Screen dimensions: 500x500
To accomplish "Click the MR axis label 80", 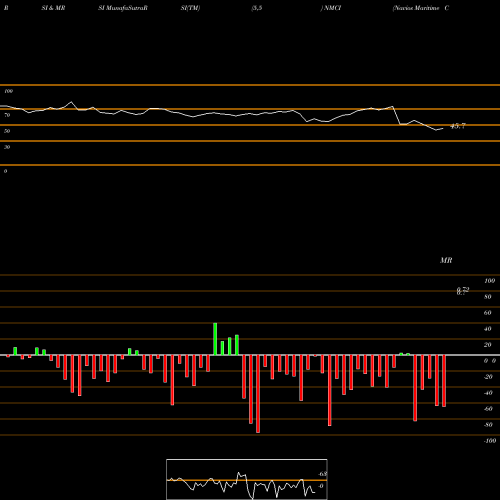I will [488, 297].
